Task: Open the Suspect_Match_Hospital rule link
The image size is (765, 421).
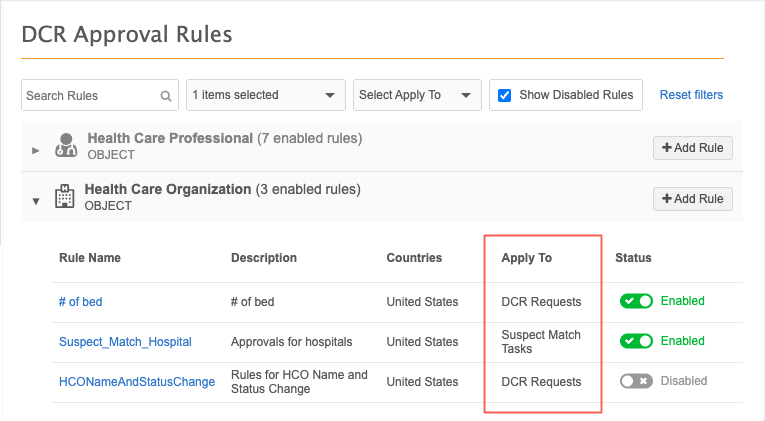Action: click(x=125, y=342)
